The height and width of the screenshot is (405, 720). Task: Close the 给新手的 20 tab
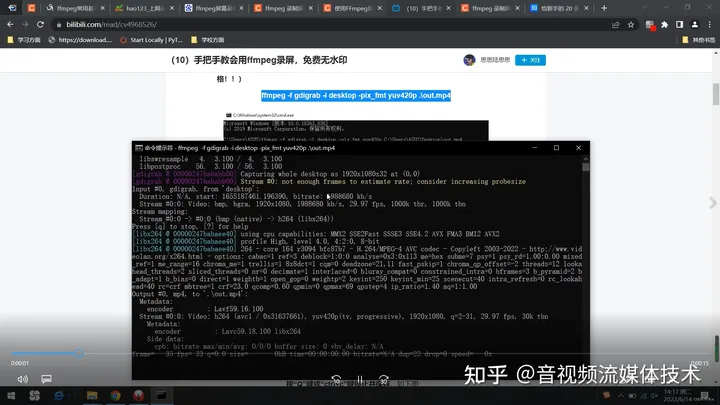click(x=586, y=8)
